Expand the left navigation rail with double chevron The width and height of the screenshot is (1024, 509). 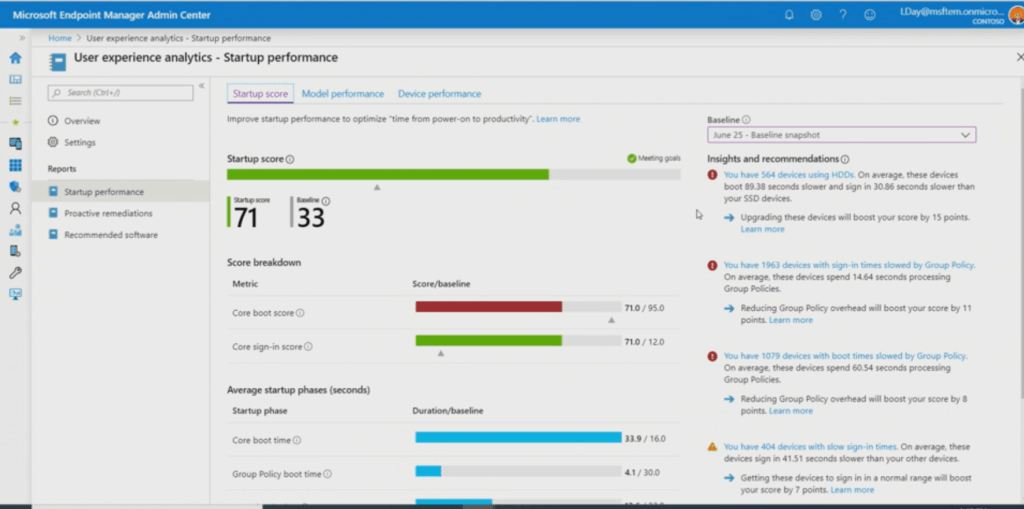tap(22, 38)
